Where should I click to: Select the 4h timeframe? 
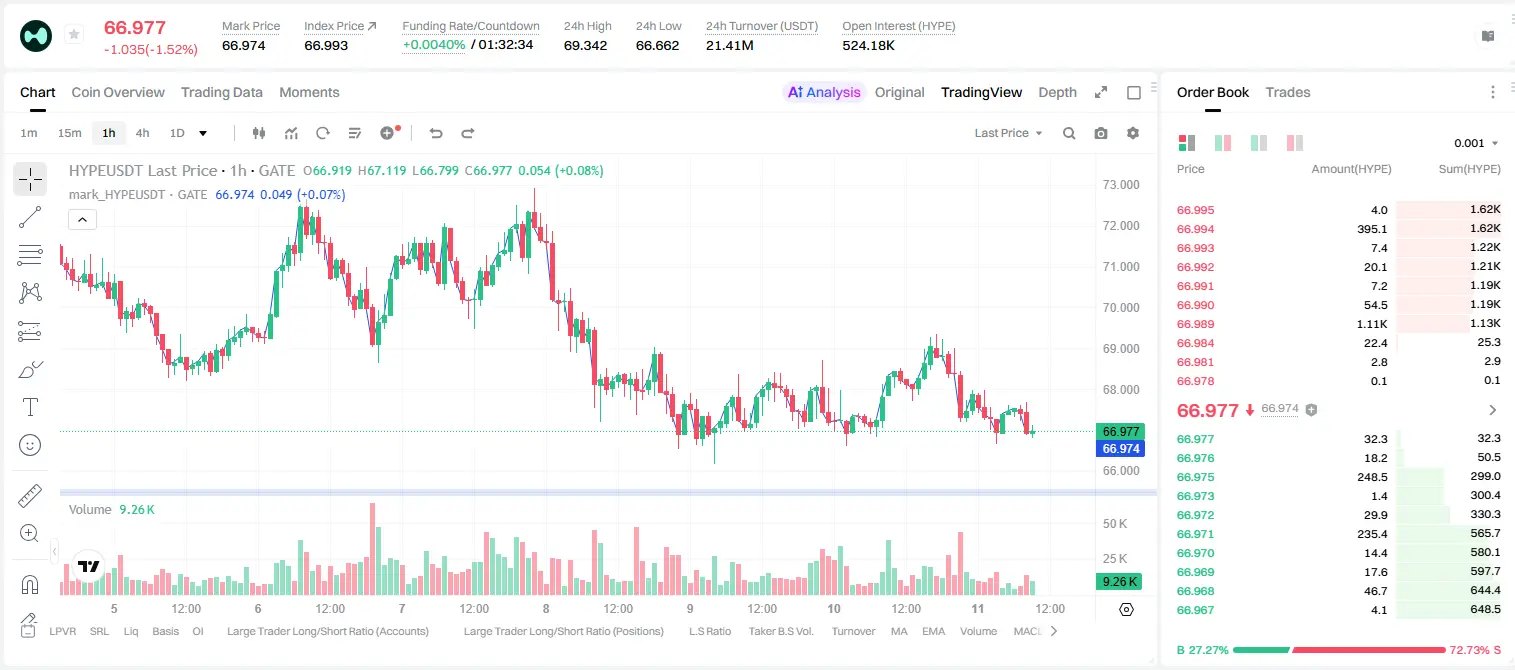pos(142,133)
